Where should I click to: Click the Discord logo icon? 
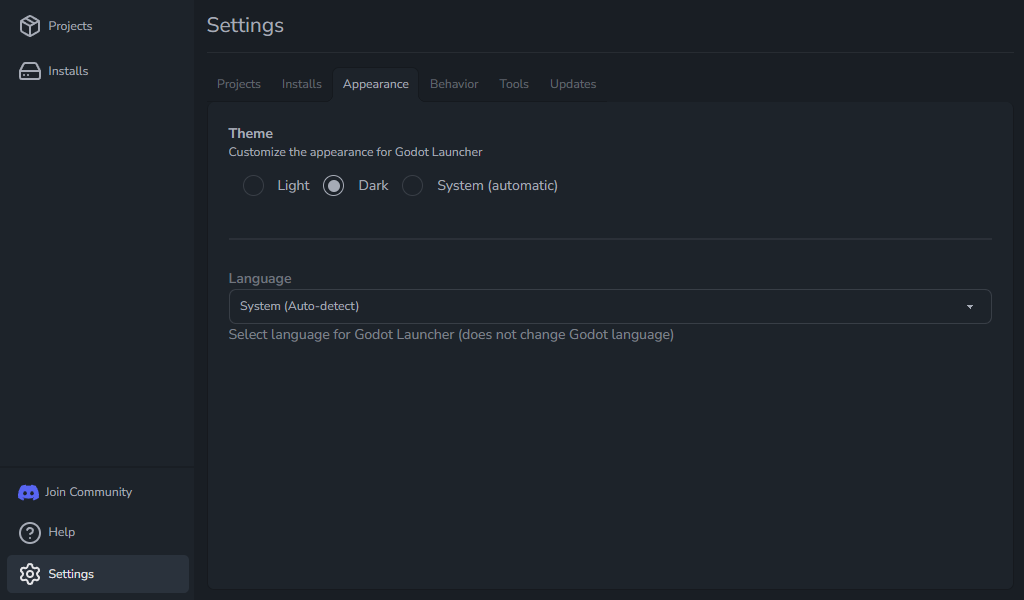pyautogui.click(x=28, y=492)
